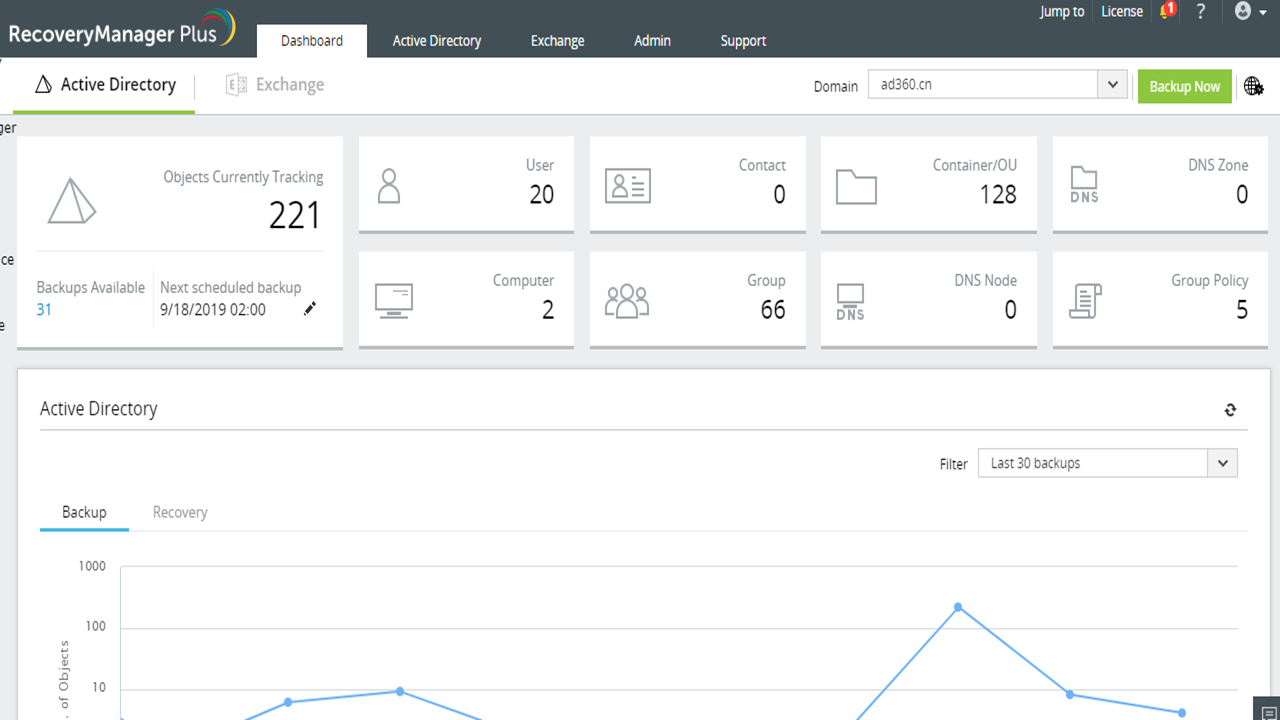Open the user account menu

pyautogui.click(x=1250, y=11)
